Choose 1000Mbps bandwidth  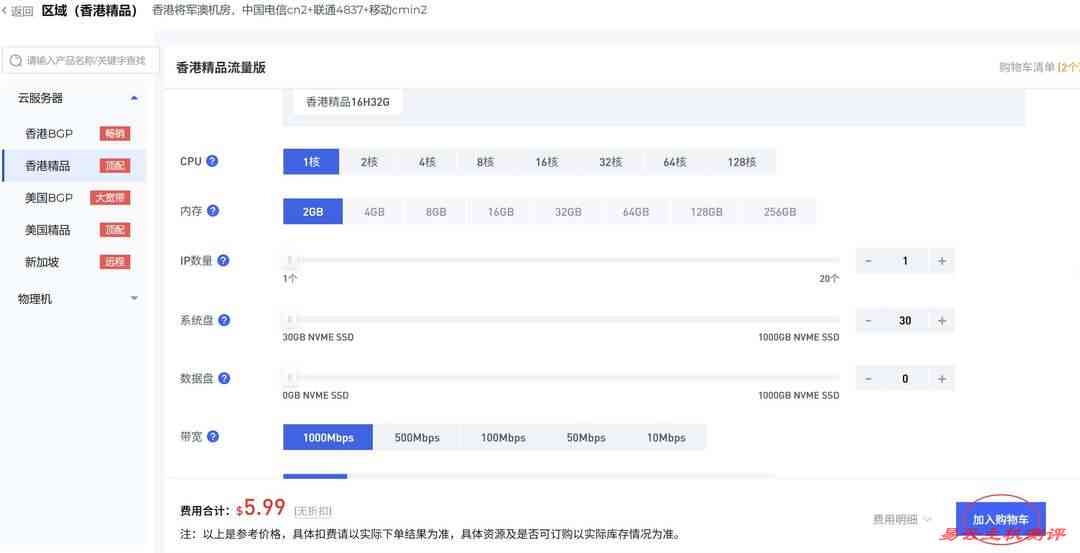click(328, 437)
